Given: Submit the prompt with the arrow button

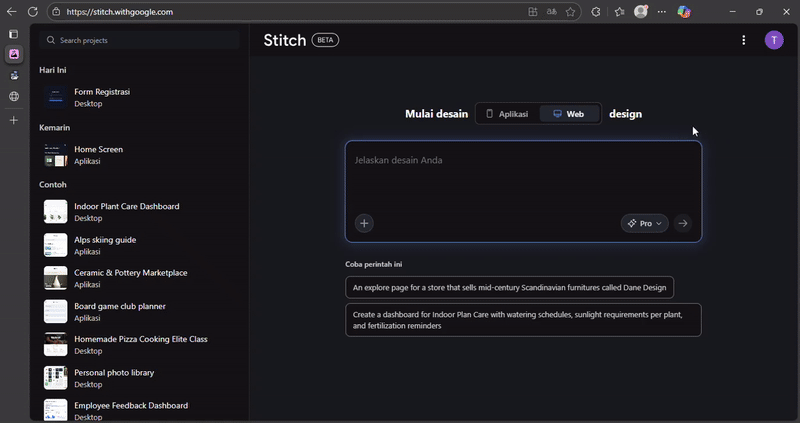Looking at the screenshot, I should [683, 223].
